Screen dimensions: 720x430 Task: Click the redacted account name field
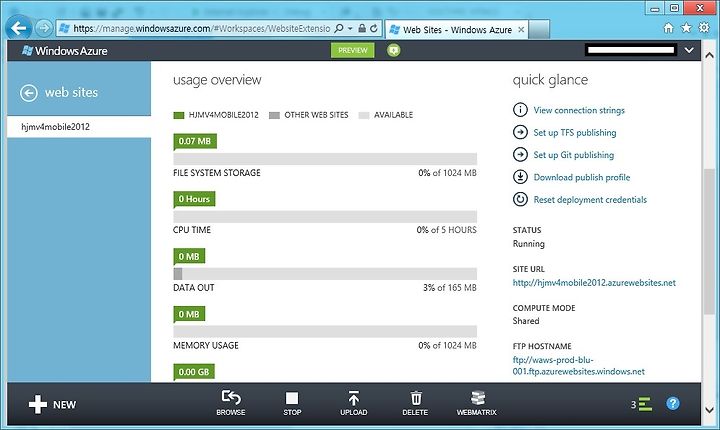pos(630,50)
